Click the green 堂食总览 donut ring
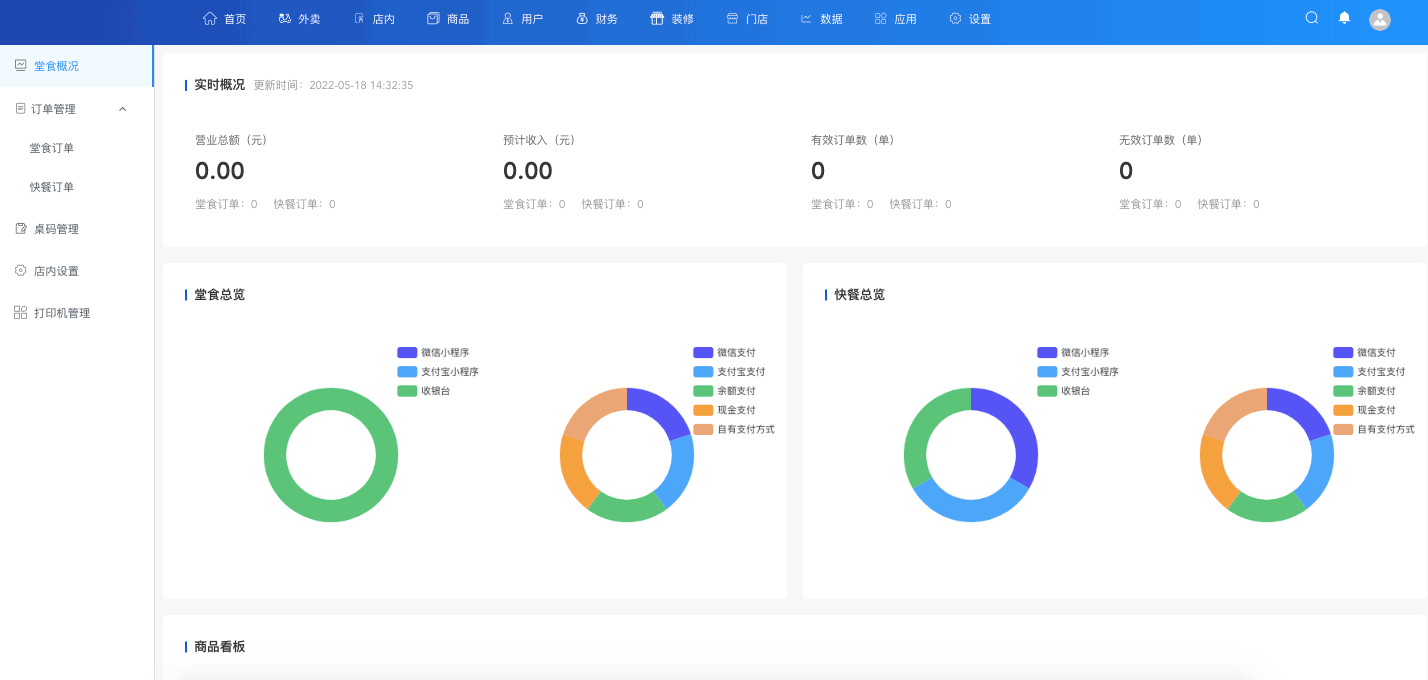 coord(275,455)
